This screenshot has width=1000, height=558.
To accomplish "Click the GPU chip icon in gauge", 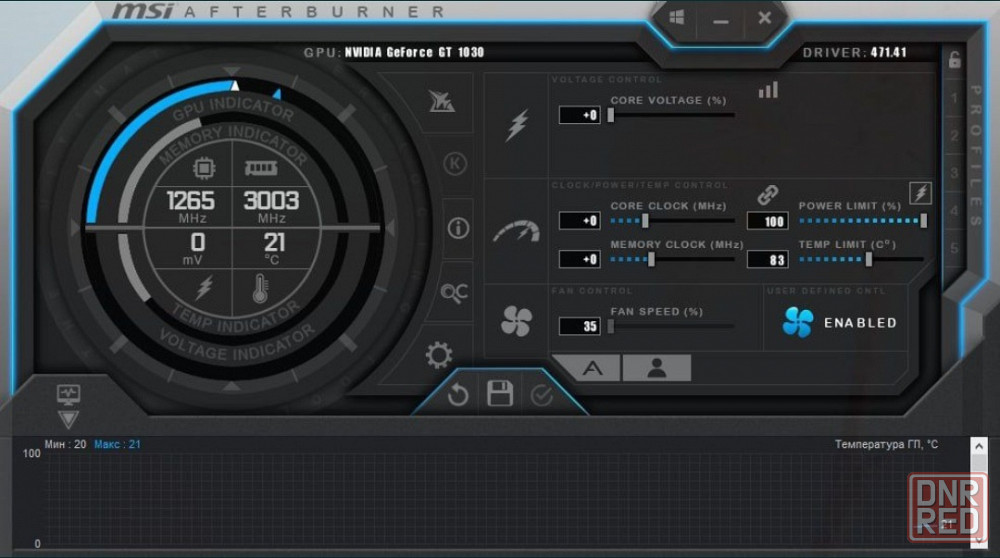I will pos(203,168).
